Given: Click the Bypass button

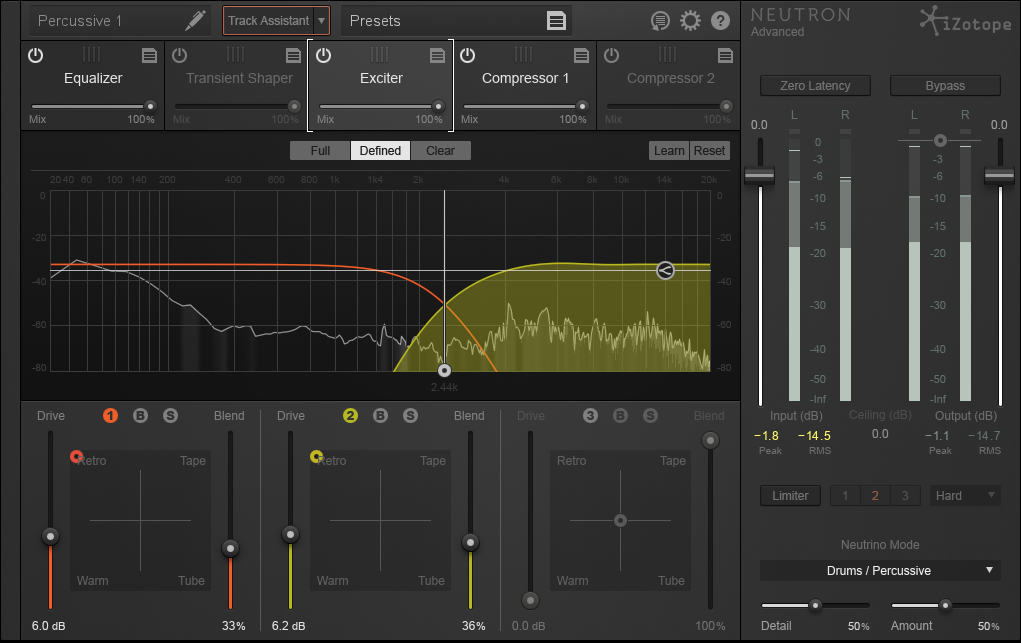Looking at the screenshot, I should (945, 85).
